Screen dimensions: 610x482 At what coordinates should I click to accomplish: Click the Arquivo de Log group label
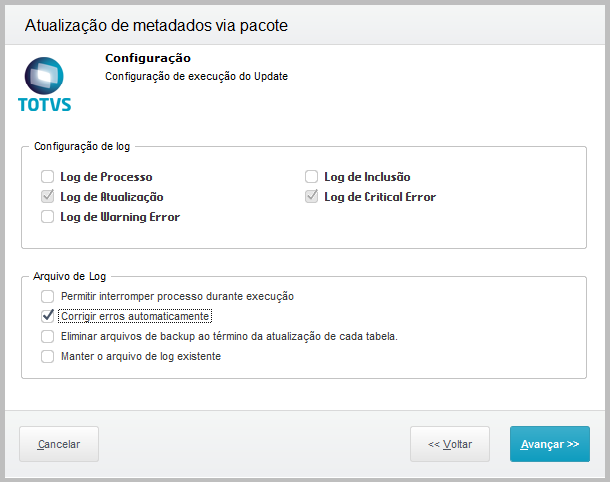coord(70,275)
